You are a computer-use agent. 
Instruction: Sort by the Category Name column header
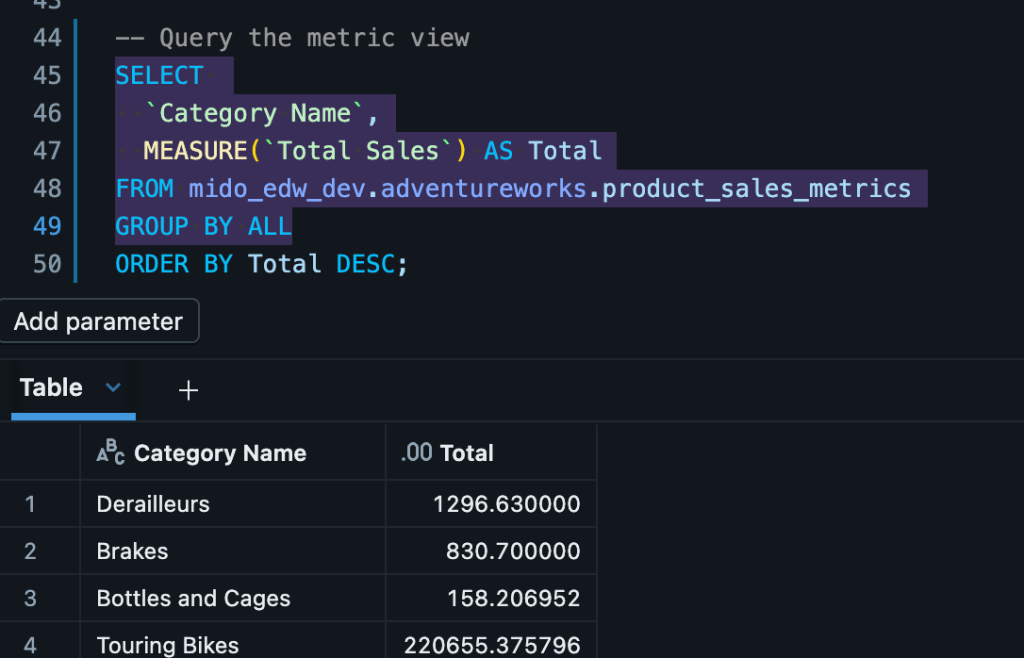[x=220, y=453]
